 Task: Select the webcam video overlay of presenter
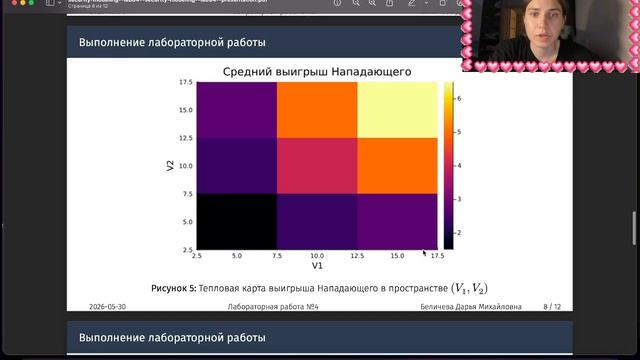pyautogui.click(x=551, y=36)
